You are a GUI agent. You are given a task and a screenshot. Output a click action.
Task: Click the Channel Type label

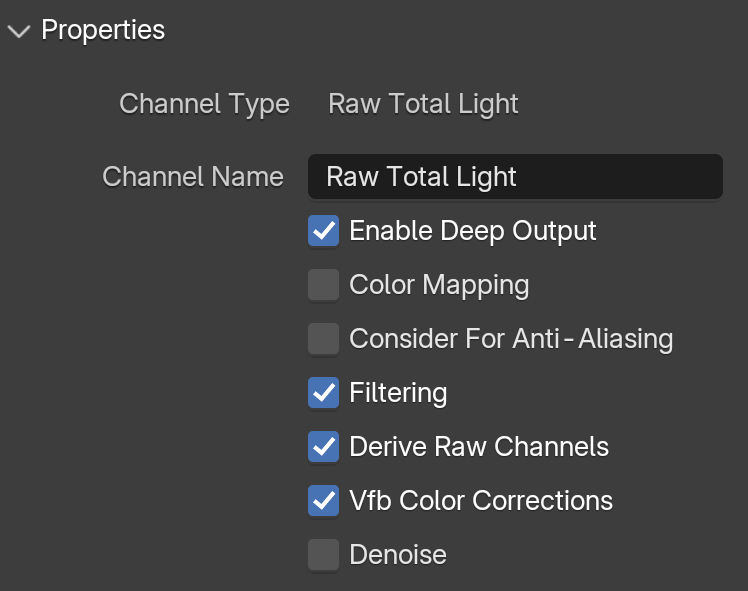tap(204, 104)
